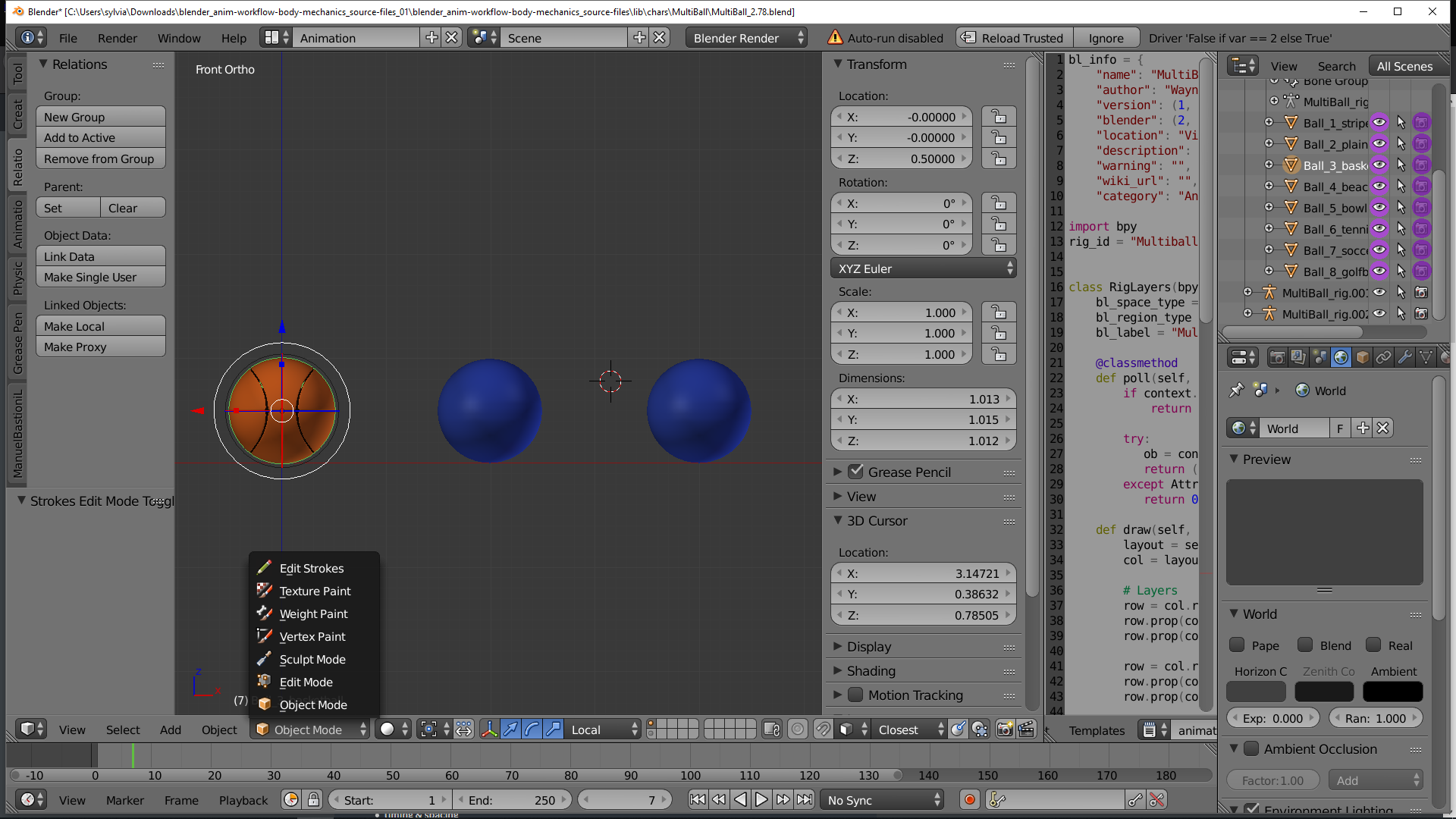1456x819 pixels.
Task: Click the Horizon Color swatch
Action: tap(1256, 692)
